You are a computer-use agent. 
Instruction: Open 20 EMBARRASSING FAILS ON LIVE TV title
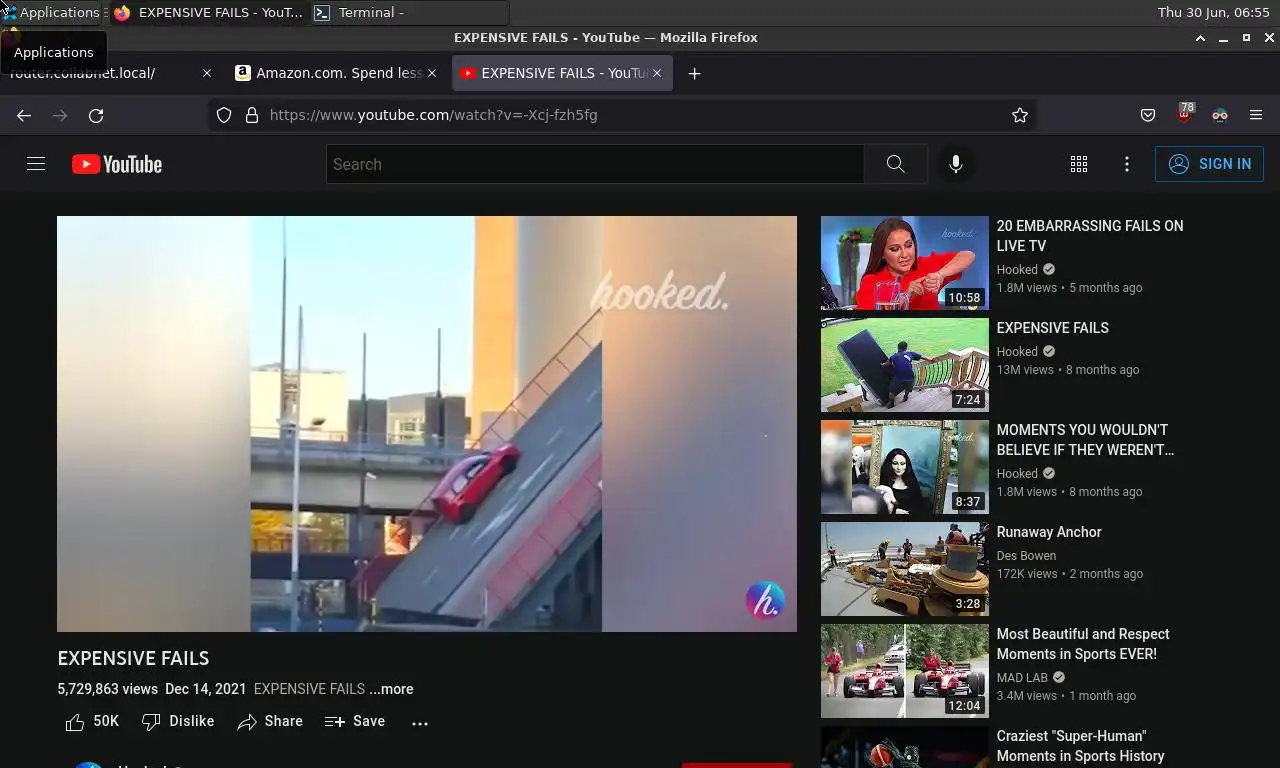[1090, 236]
